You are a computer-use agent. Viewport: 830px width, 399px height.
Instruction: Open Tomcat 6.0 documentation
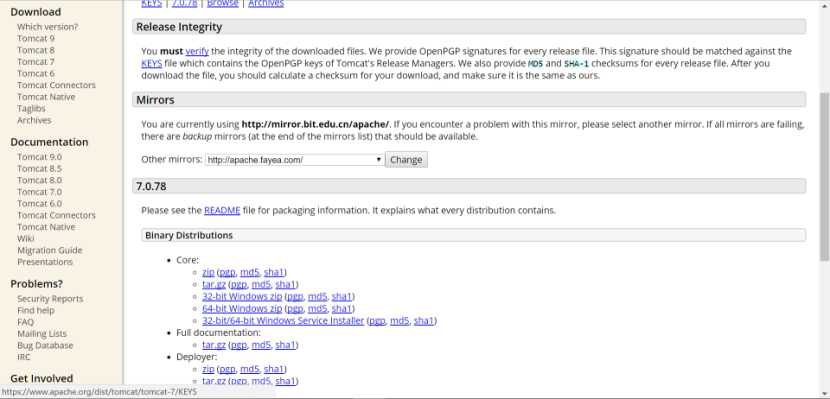pyautogui.click(x=39, y=203)
